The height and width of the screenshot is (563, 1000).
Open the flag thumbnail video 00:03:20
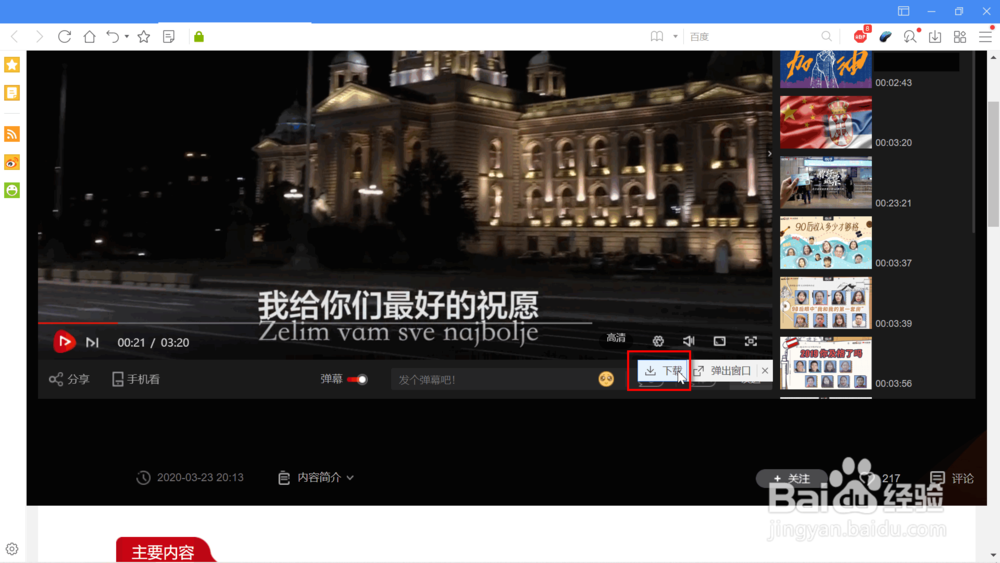click(x=826, y=122)
